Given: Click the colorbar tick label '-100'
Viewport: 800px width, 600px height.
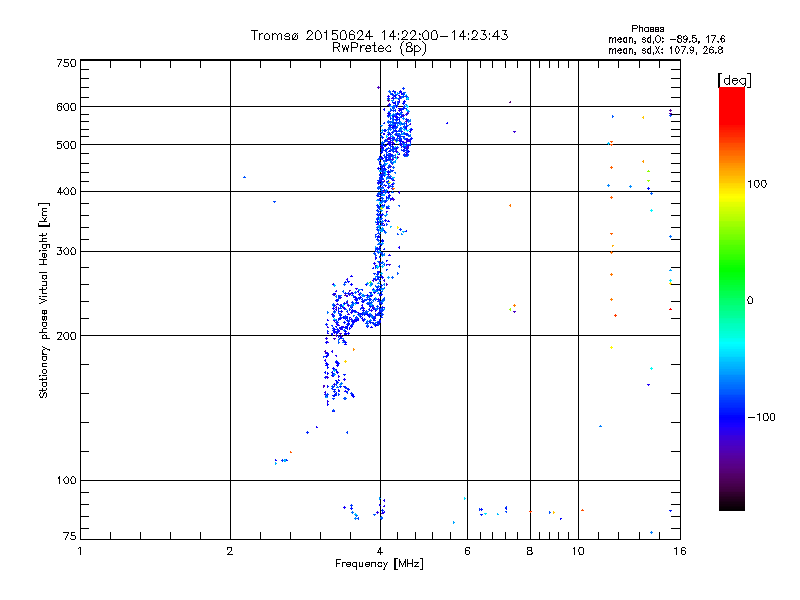Looking at the screenshot, I should coord(761,417).
